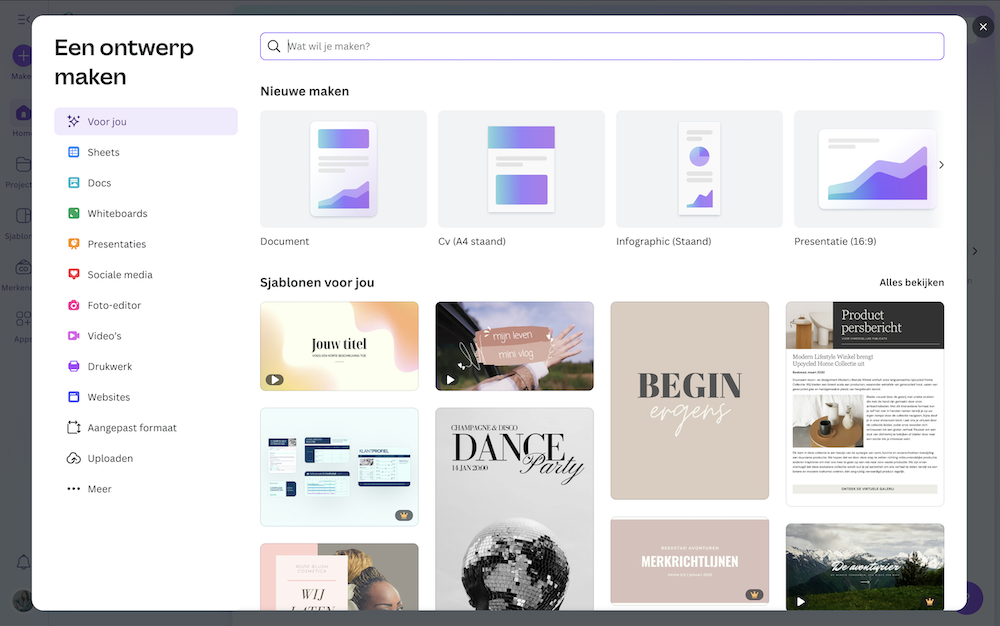Click the Sheets icon in sidebar
This screenshot has height=626, width=1000.
point(73,152)
